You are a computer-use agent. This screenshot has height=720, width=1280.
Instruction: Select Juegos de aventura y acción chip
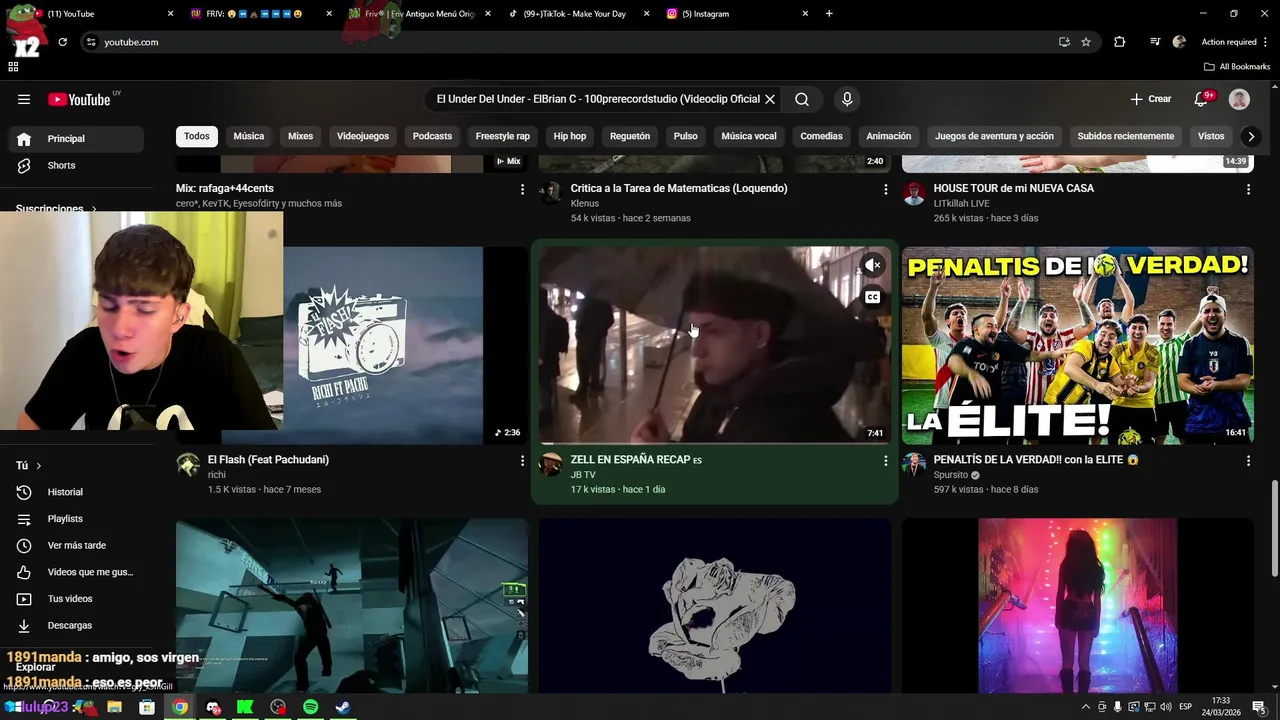pos(994,136)
